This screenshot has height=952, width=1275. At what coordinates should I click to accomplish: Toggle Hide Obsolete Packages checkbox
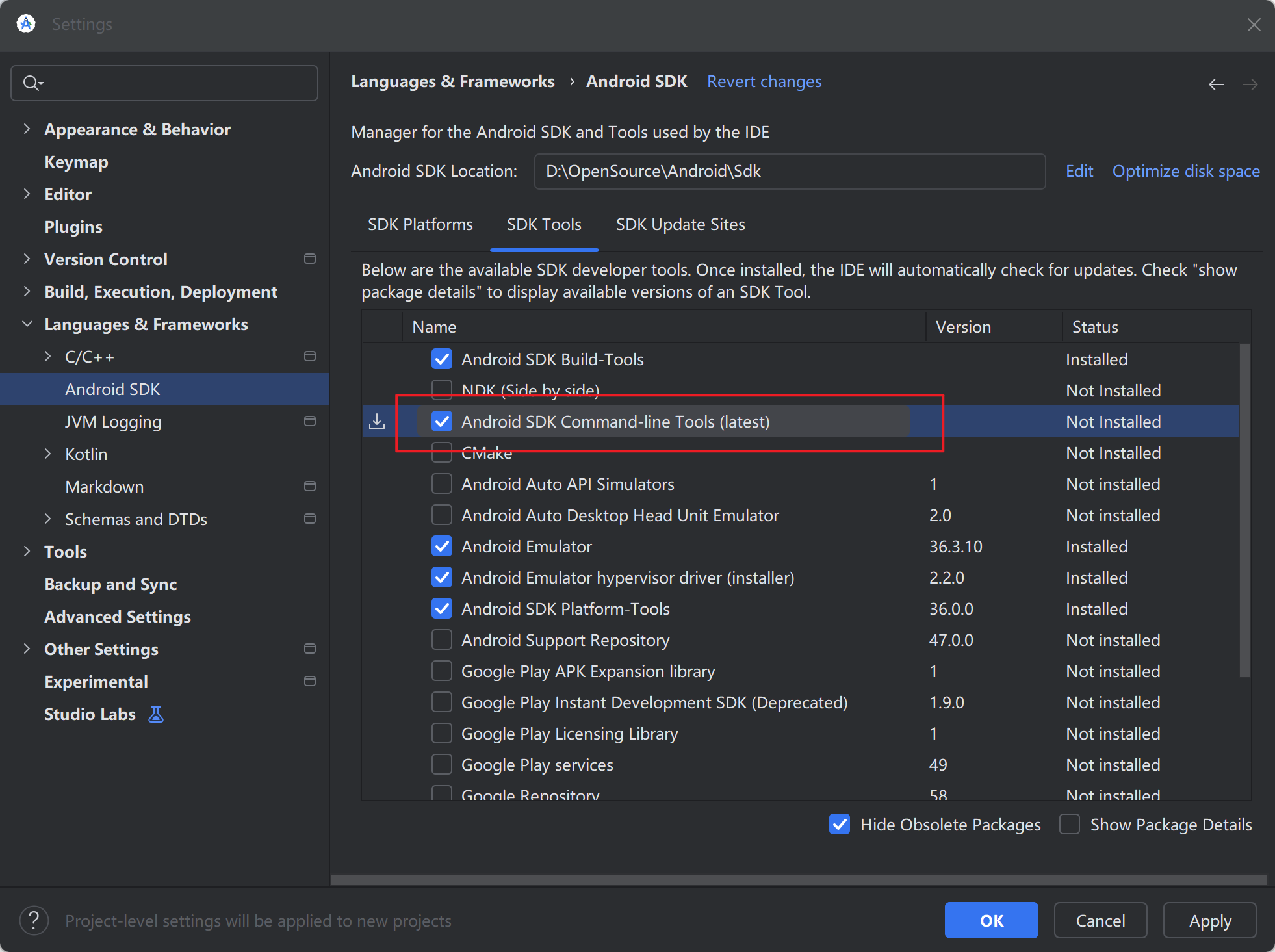tap(840, 824)
